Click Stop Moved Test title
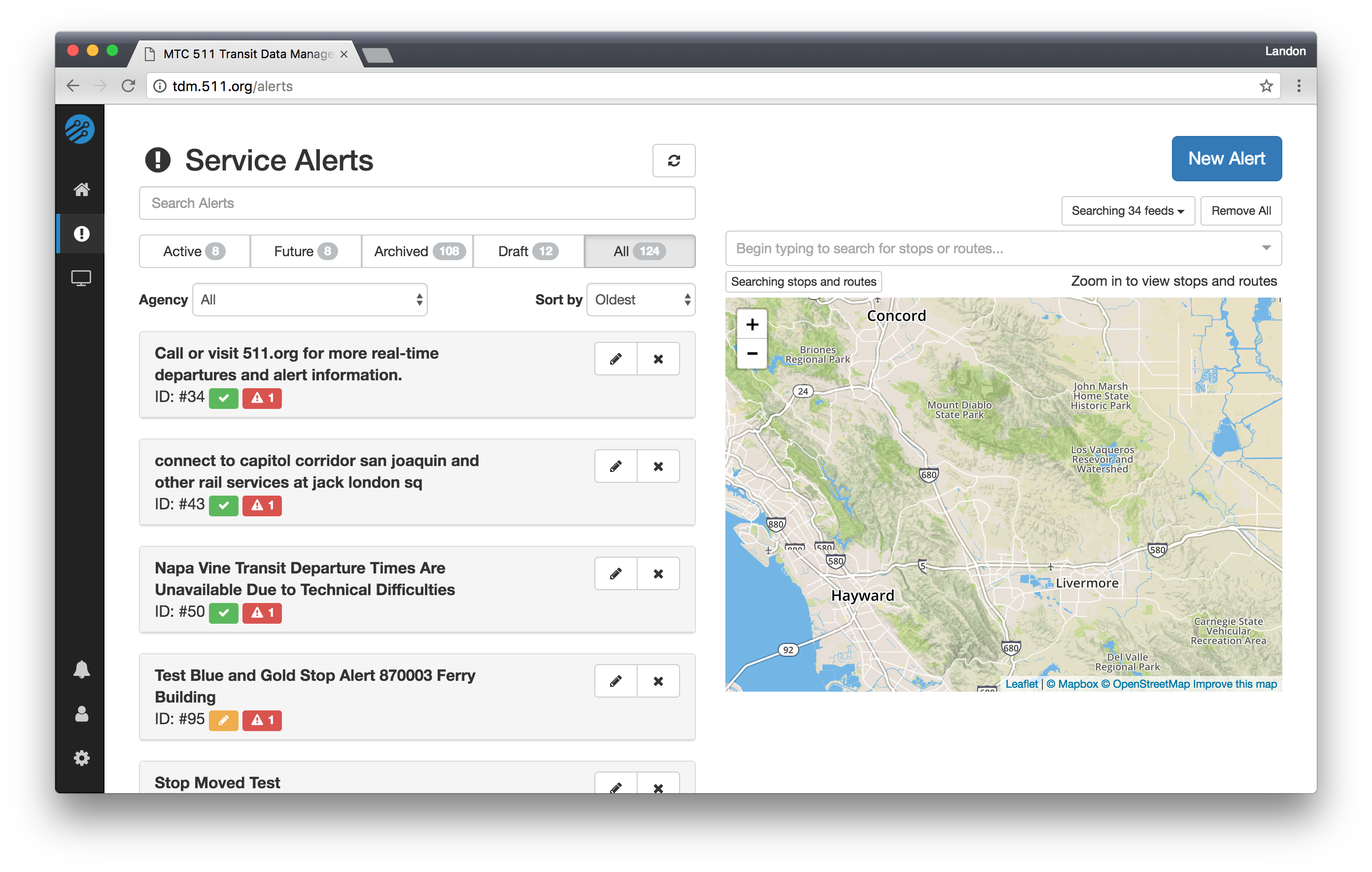This screenshot has width=1372, height=872. (x=217, y=782)
